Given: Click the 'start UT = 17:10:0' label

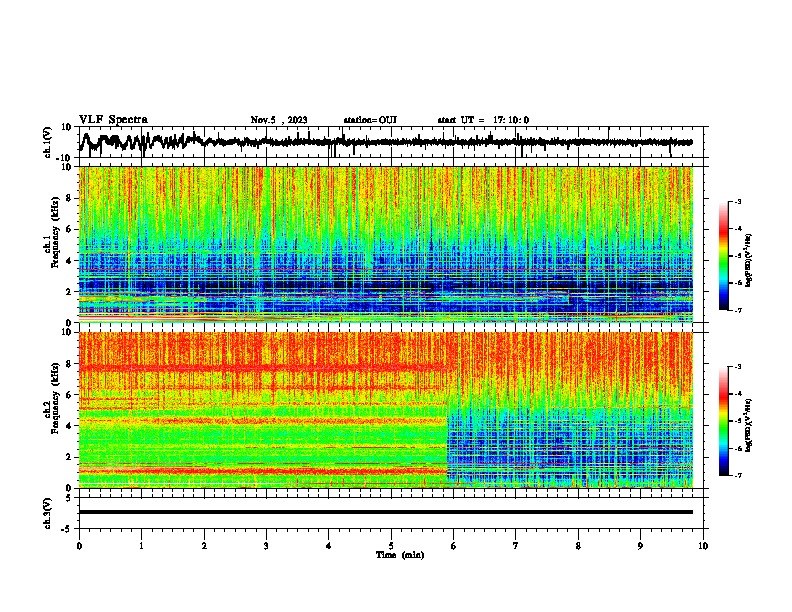Looking at the screenshot, I should [483, 120].
